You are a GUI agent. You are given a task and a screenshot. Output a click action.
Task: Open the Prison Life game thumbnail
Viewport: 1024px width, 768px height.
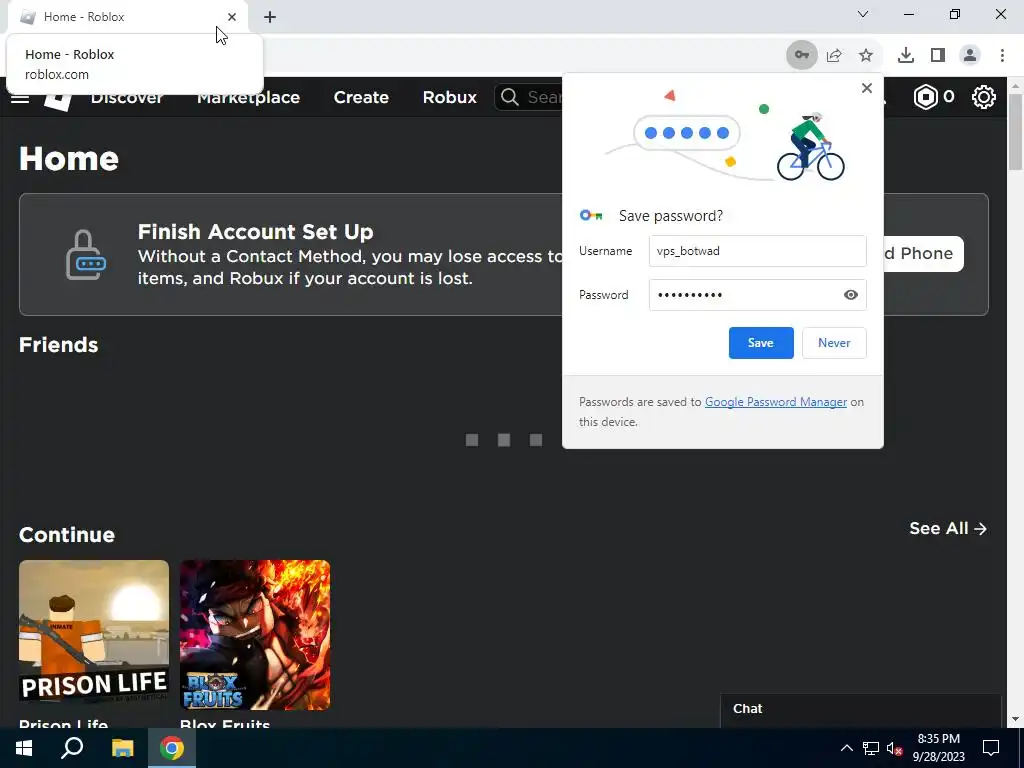click(x=94, y=635)
